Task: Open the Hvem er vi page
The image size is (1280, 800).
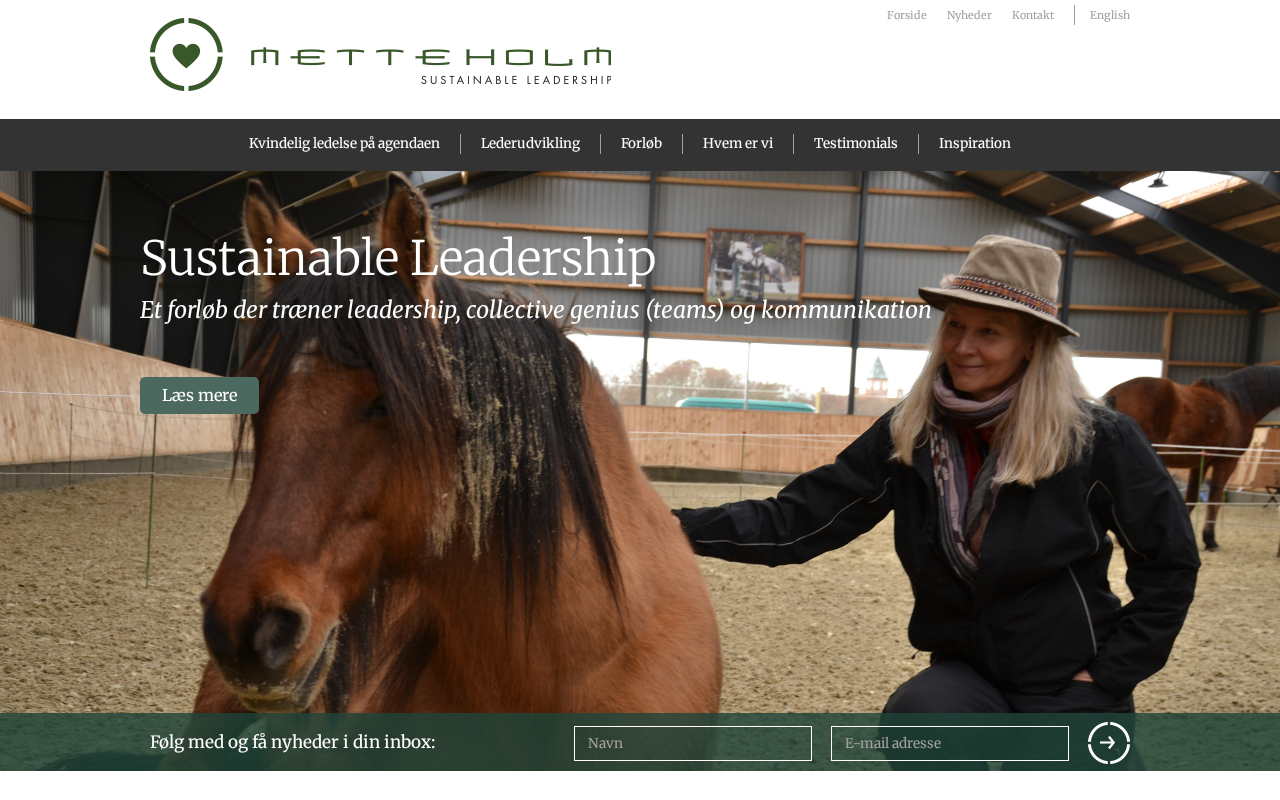Action: pos(738,143)
